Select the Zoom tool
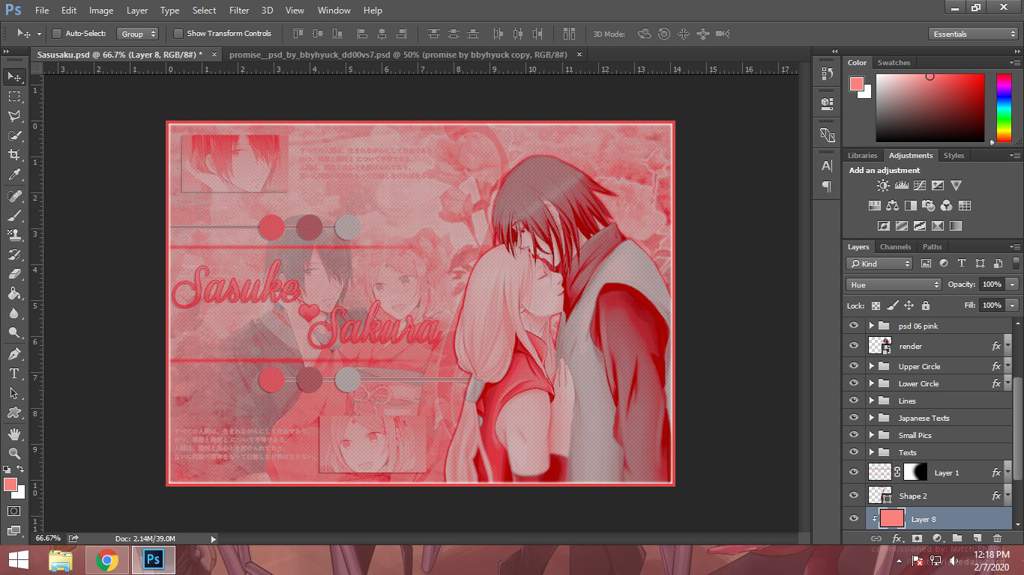This screenshot has width=1024, height=575. pyautogui.click(x=14, y=453)
